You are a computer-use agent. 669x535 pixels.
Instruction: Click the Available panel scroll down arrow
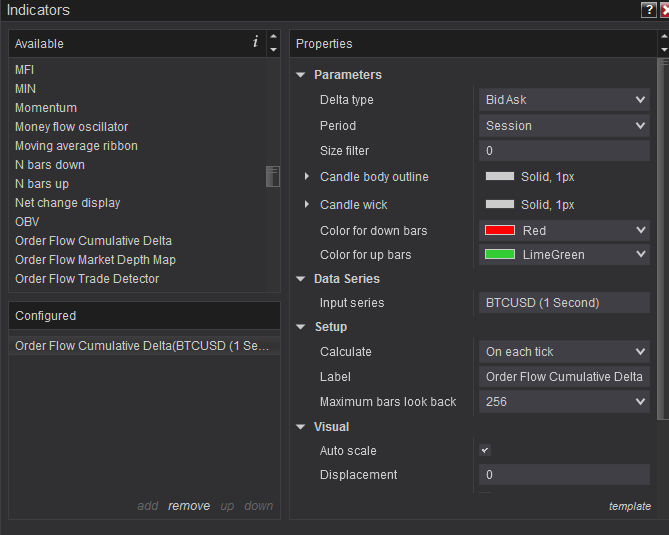(x=273, y=50)
